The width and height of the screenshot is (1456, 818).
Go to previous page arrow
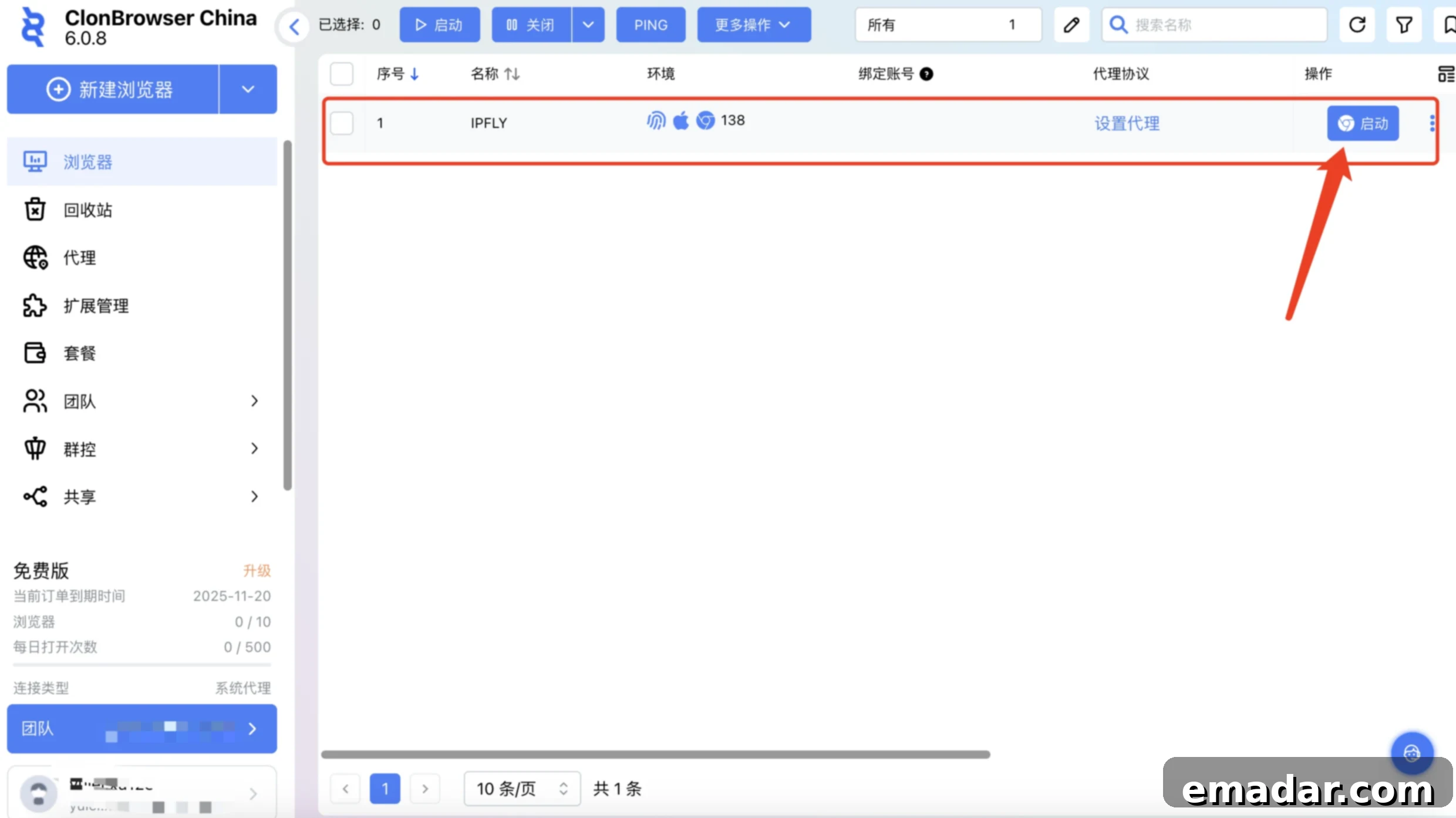click(x=346, y=789)
